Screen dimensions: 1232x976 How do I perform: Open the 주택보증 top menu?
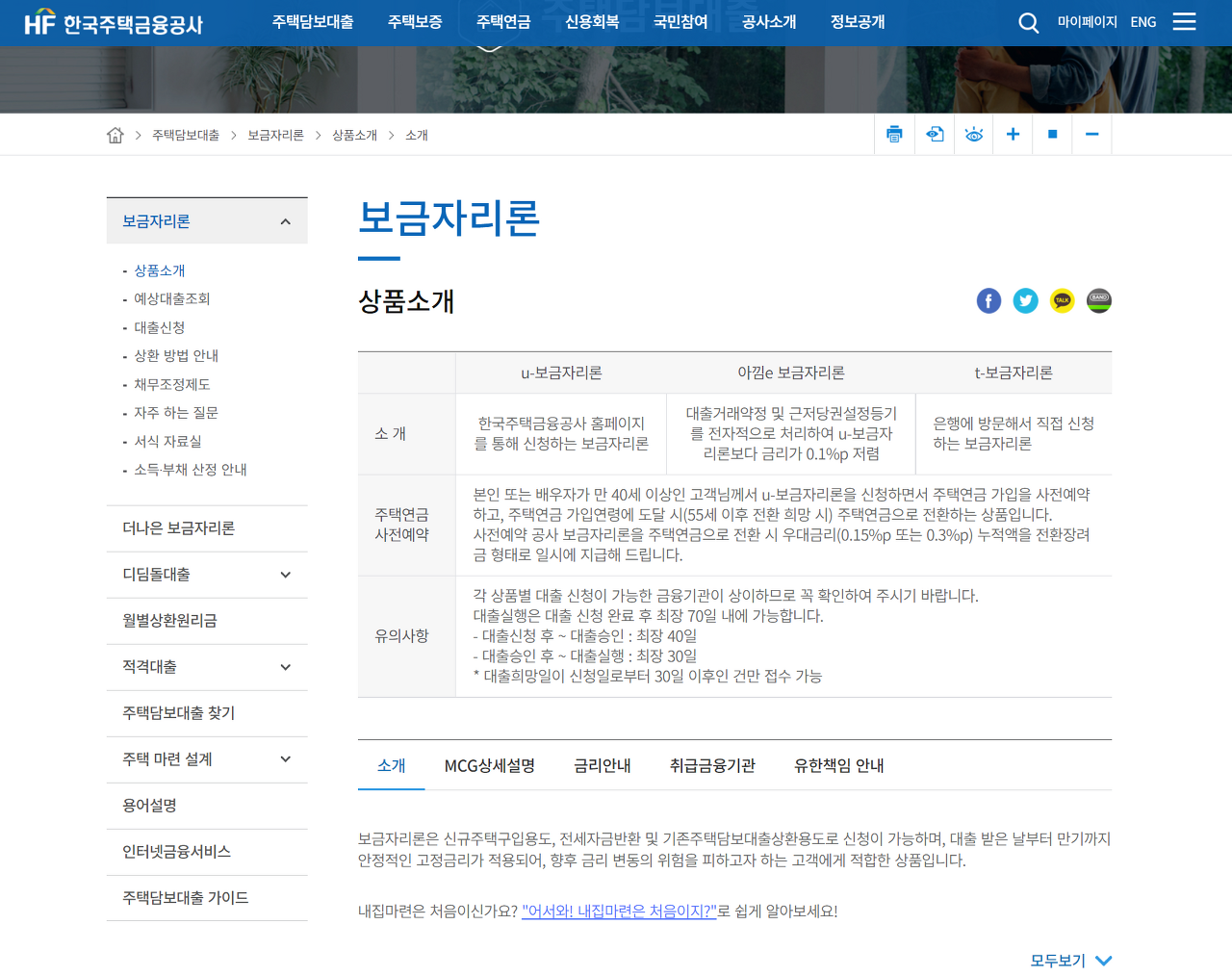[415, 22]
